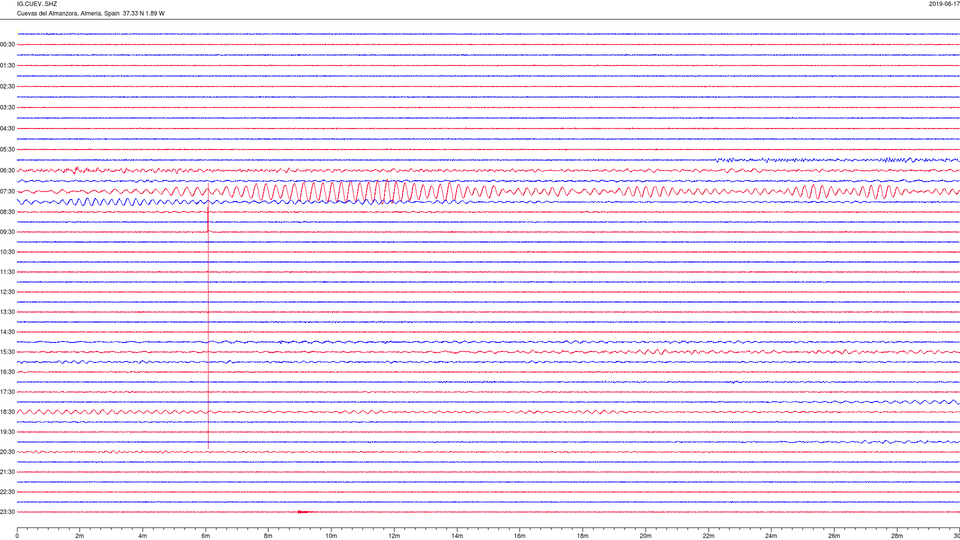Select the 11:30 time label

click(7, 272)
